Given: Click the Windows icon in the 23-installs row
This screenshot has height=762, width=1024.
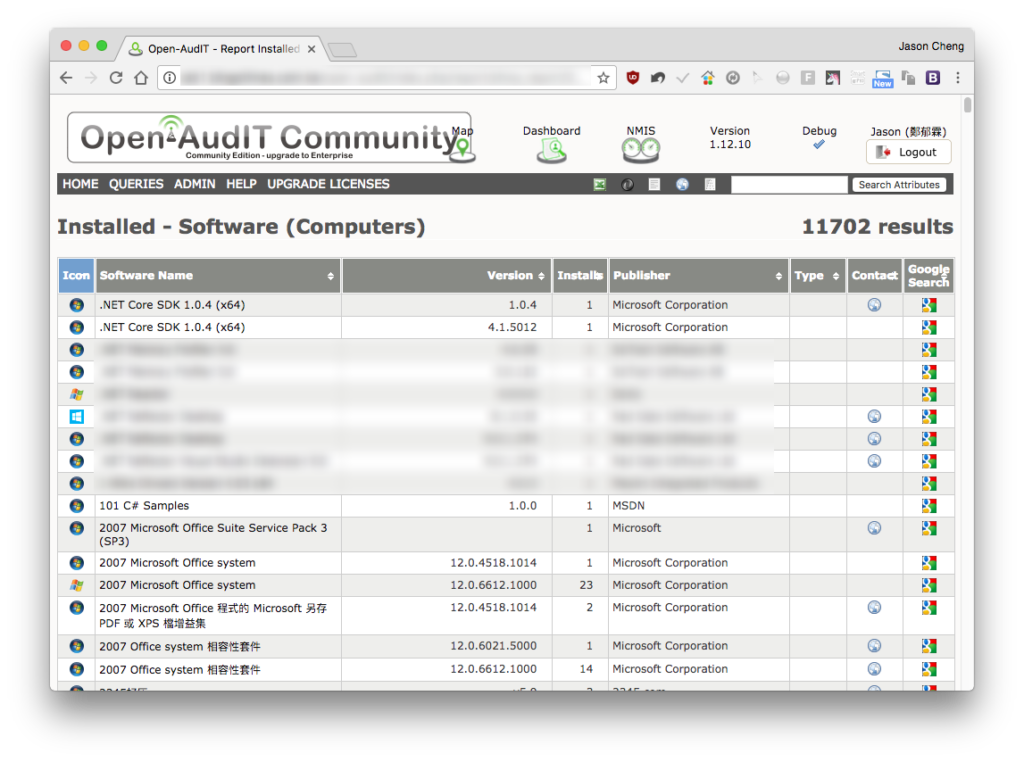Looking at the screenshot, I should pos(76,585).
